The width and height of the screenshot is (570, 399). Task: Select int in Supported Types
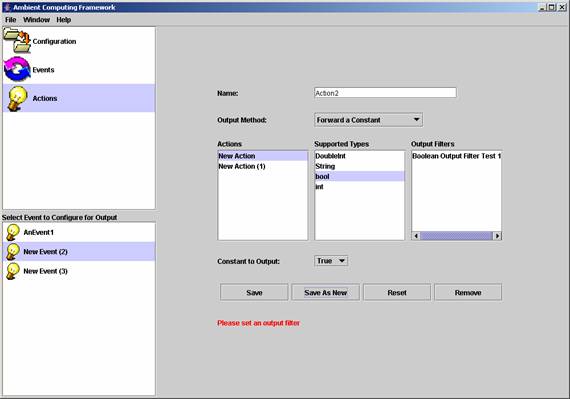360,187
